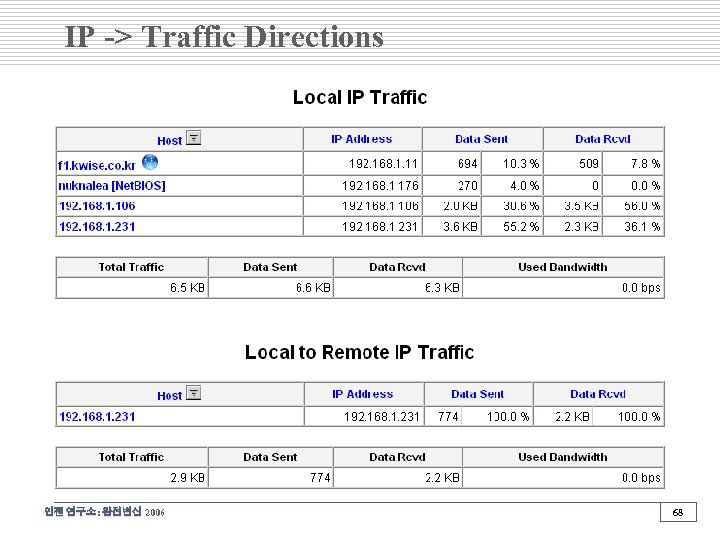Select the 7.8 % received percentage cell

[633, 163]
